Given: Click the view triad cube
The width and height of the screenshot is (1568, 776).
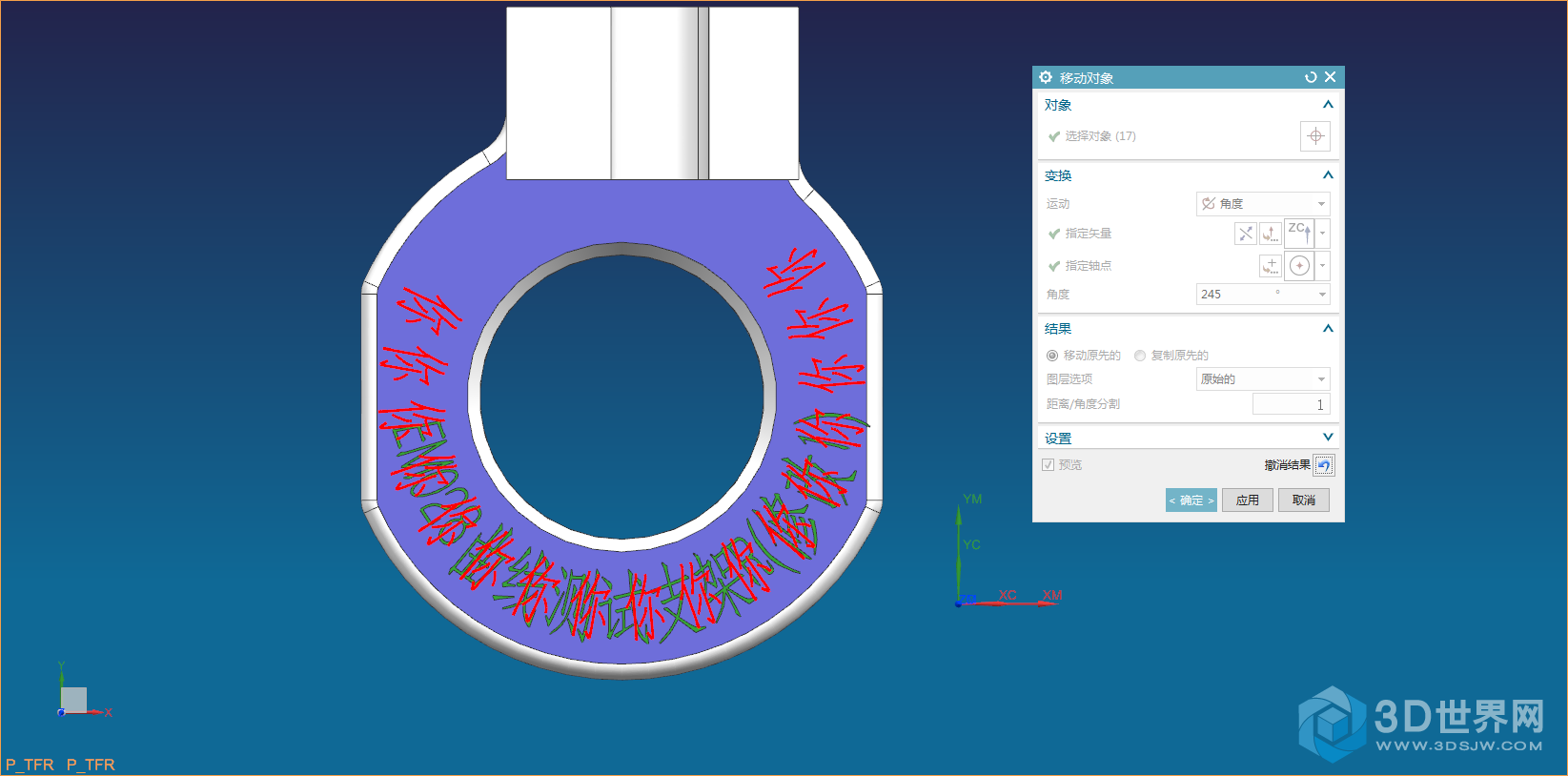Looking at the screenshot, I should [x=73, y=700].
